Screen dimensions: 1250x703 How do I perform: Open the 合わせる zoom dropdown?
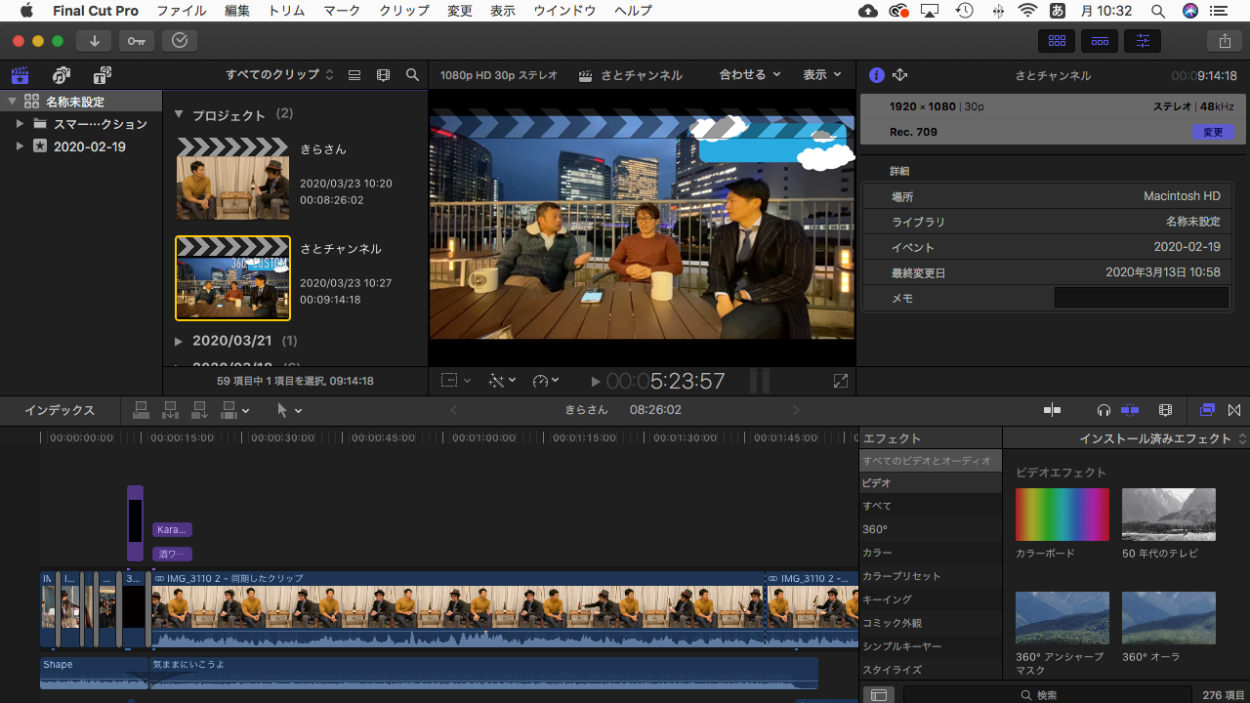[749, 75]
